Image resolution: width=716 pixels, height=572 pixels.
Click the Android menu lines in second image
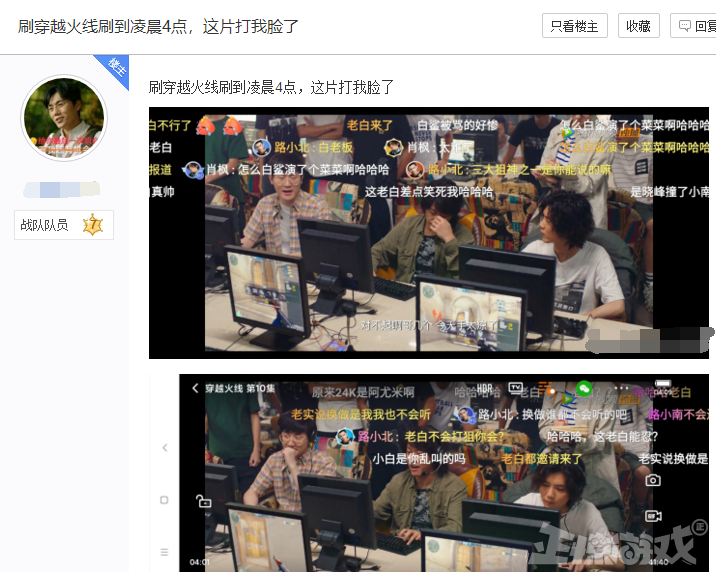point(164,552)
